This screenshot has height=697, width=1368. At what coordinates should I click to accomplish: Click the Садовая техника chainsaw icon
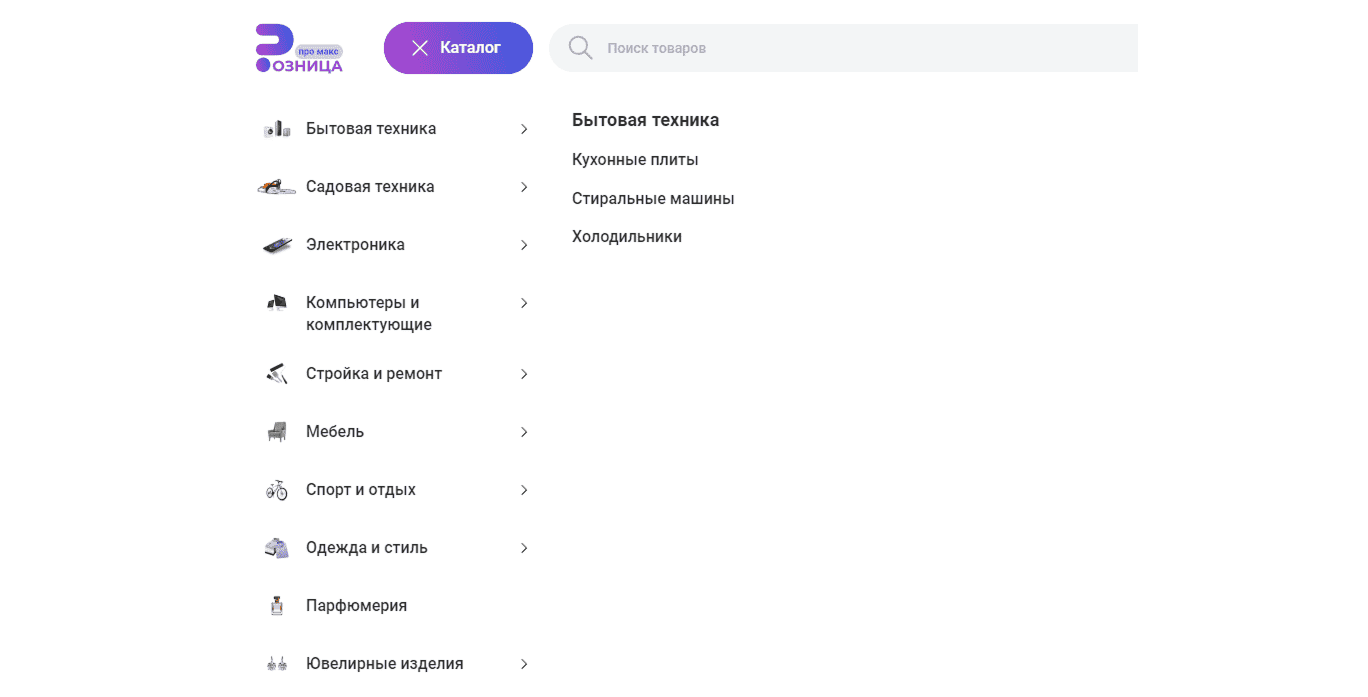tap(277, 187)
